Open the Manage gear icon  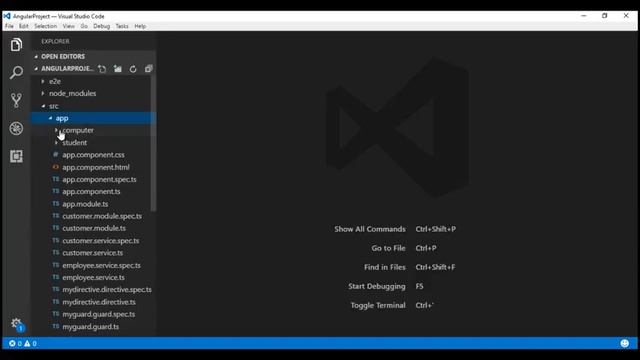pos(16,324)
